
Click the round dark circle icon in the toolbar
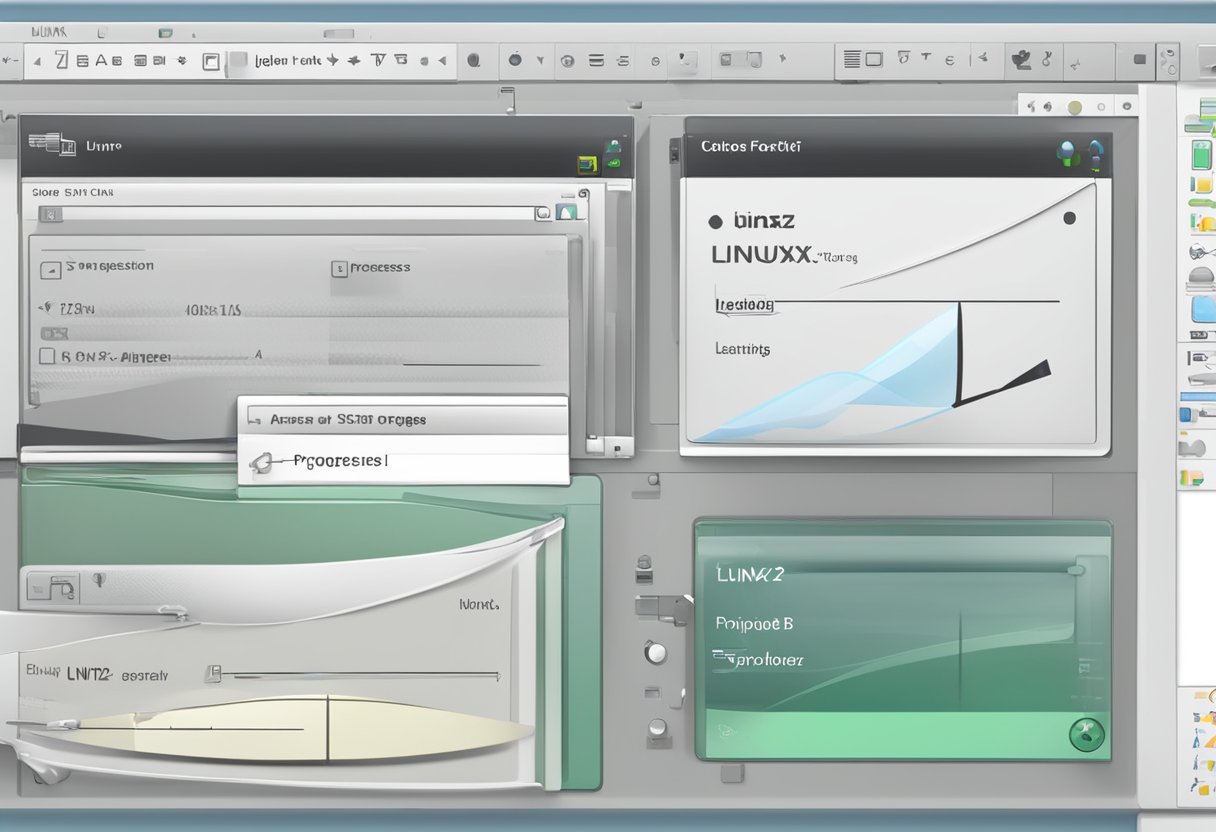pyautogui.click(x=515, y=60)
